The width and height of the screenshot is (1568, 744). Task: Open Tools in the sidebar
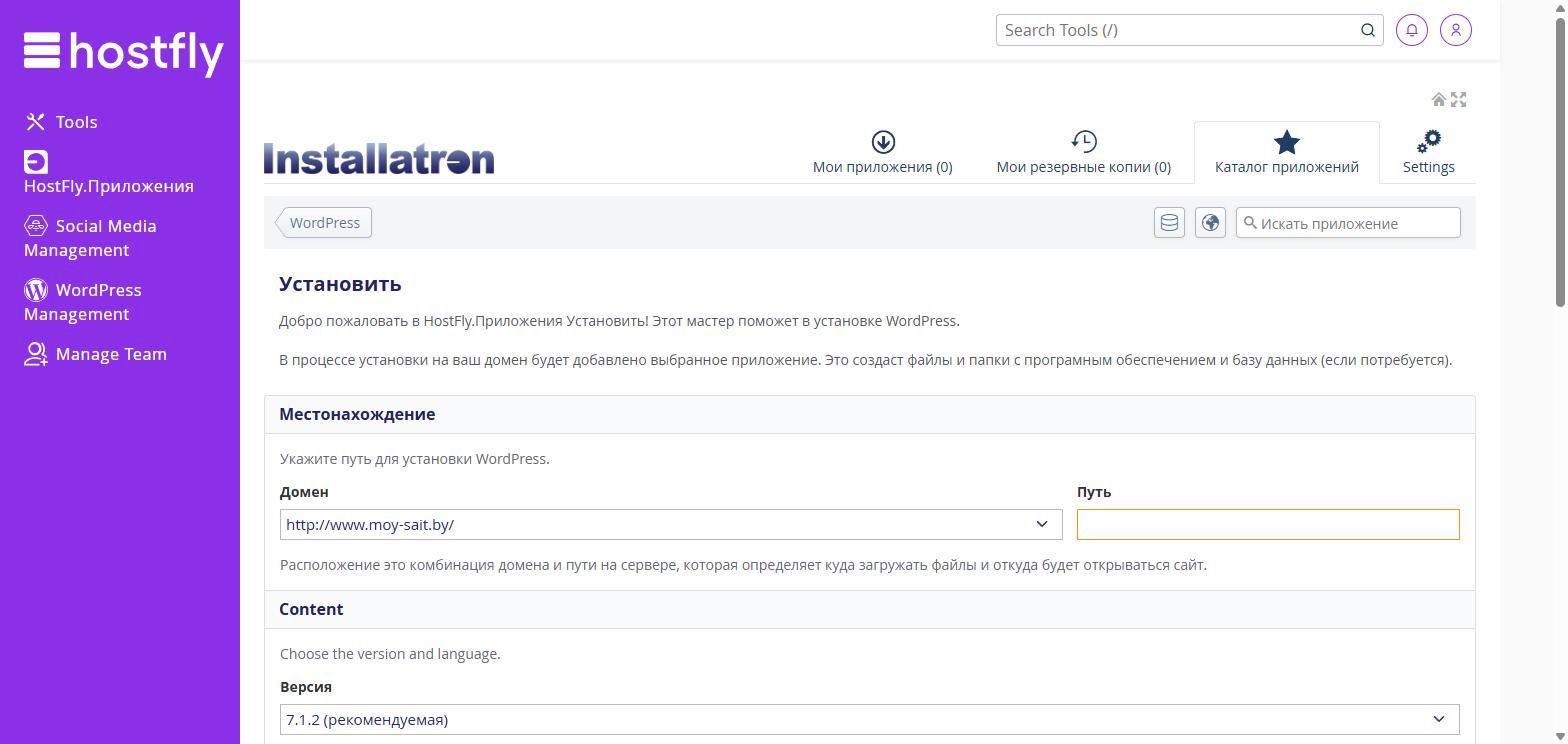tap(61, 122)
